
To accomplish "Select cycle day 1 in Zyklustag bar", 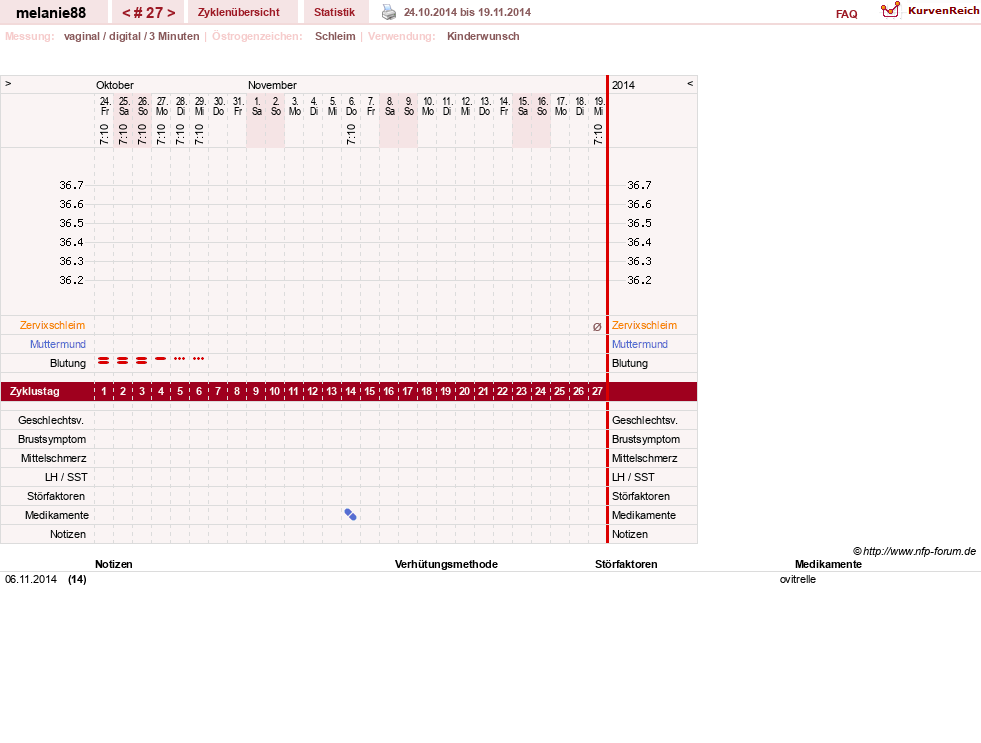I will (x=104, y=392).
